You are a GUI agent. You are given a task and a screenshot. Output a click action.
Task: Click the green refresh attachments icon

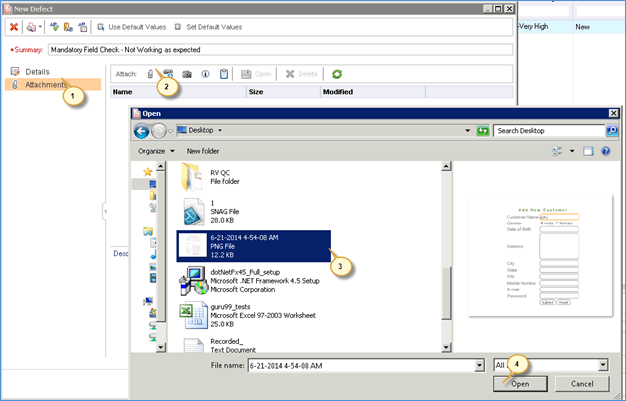click(337, 74)
